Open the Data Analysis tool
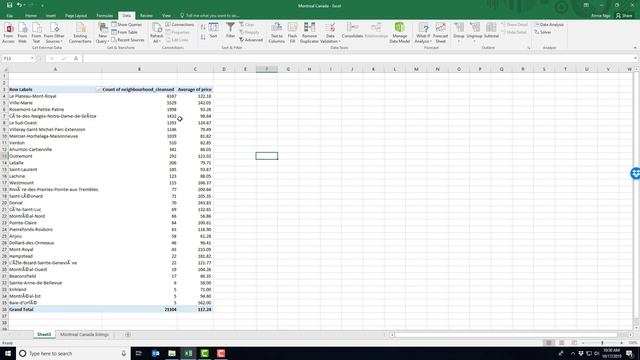Viewport: 640px width, 360px height. [x=549, y=24]
